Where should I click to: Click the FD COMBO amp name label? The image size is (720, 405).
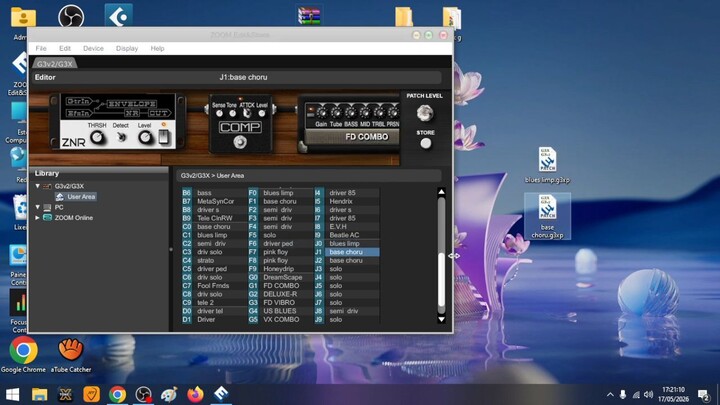366,137
